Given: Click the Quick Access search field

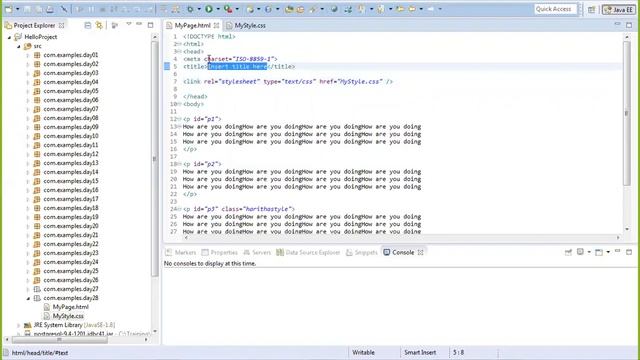Looking at the screenshot, I should [556, 9].
